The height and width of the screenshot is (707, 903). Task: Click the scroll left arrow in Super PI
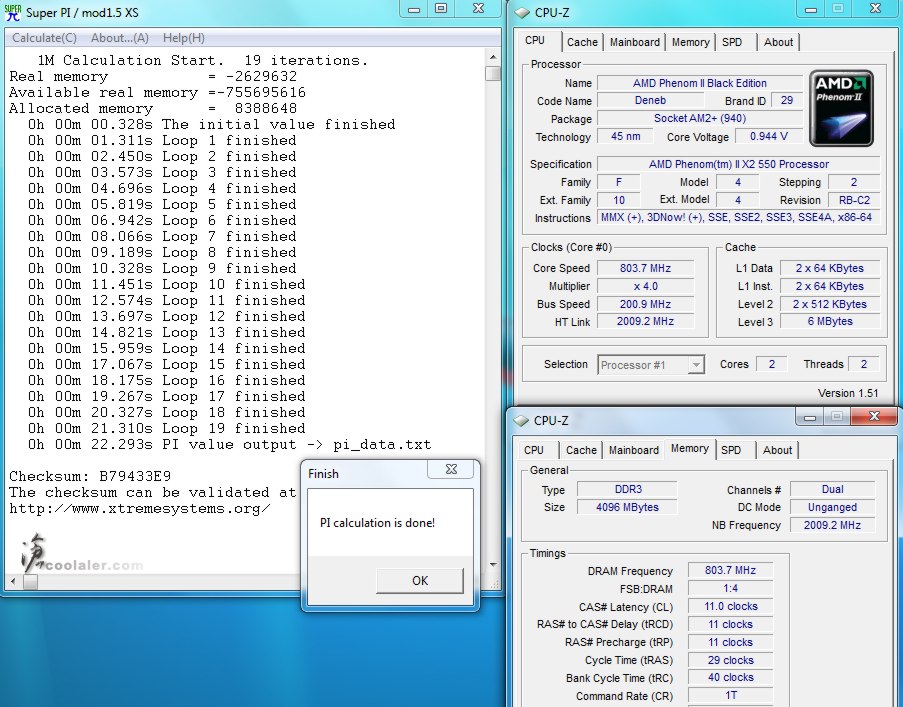point(13,581)
